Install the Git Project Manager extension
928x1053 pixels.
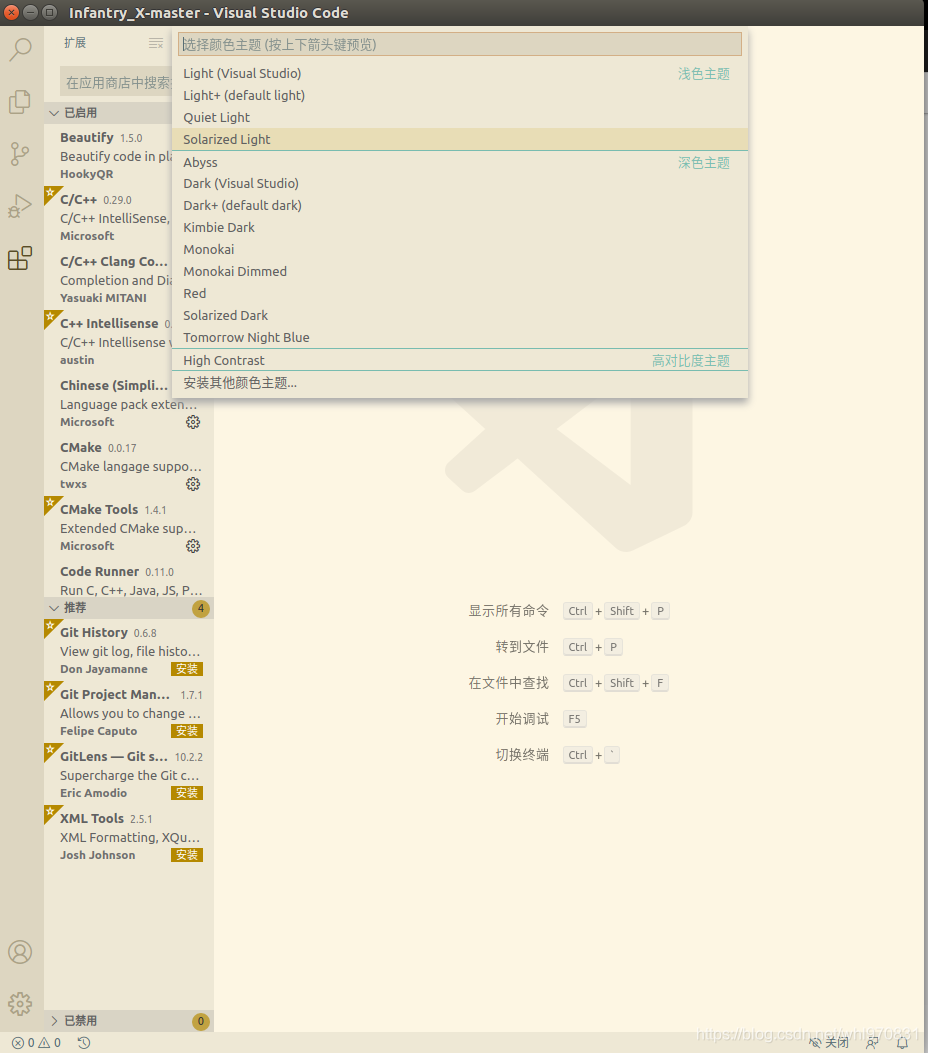click(x=187, y=731)
